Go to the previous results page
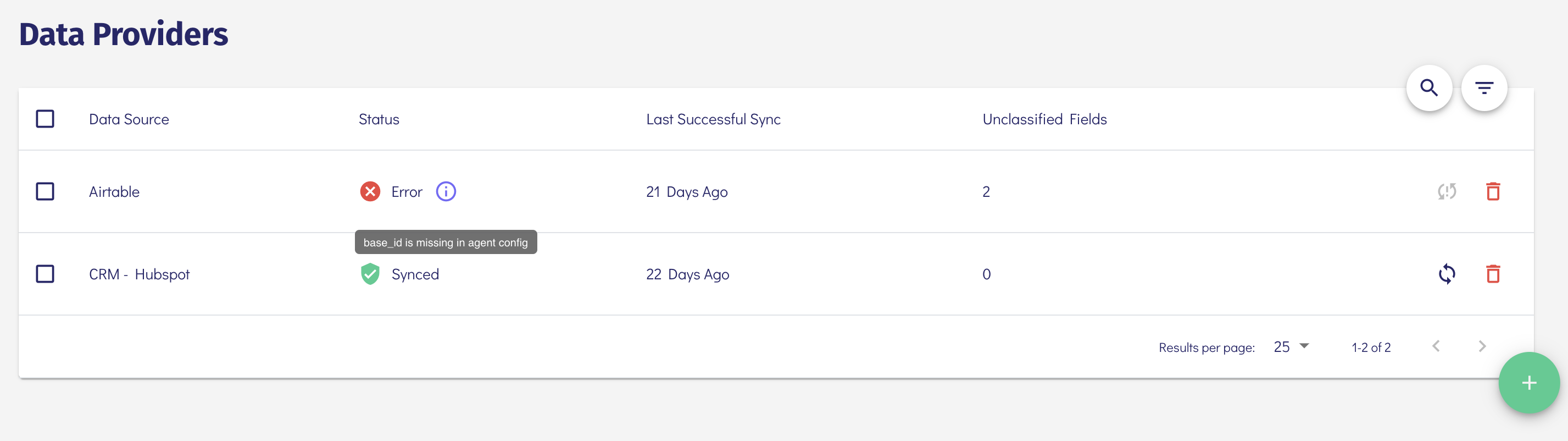Screen dimensions: 1568x441 1436,346
